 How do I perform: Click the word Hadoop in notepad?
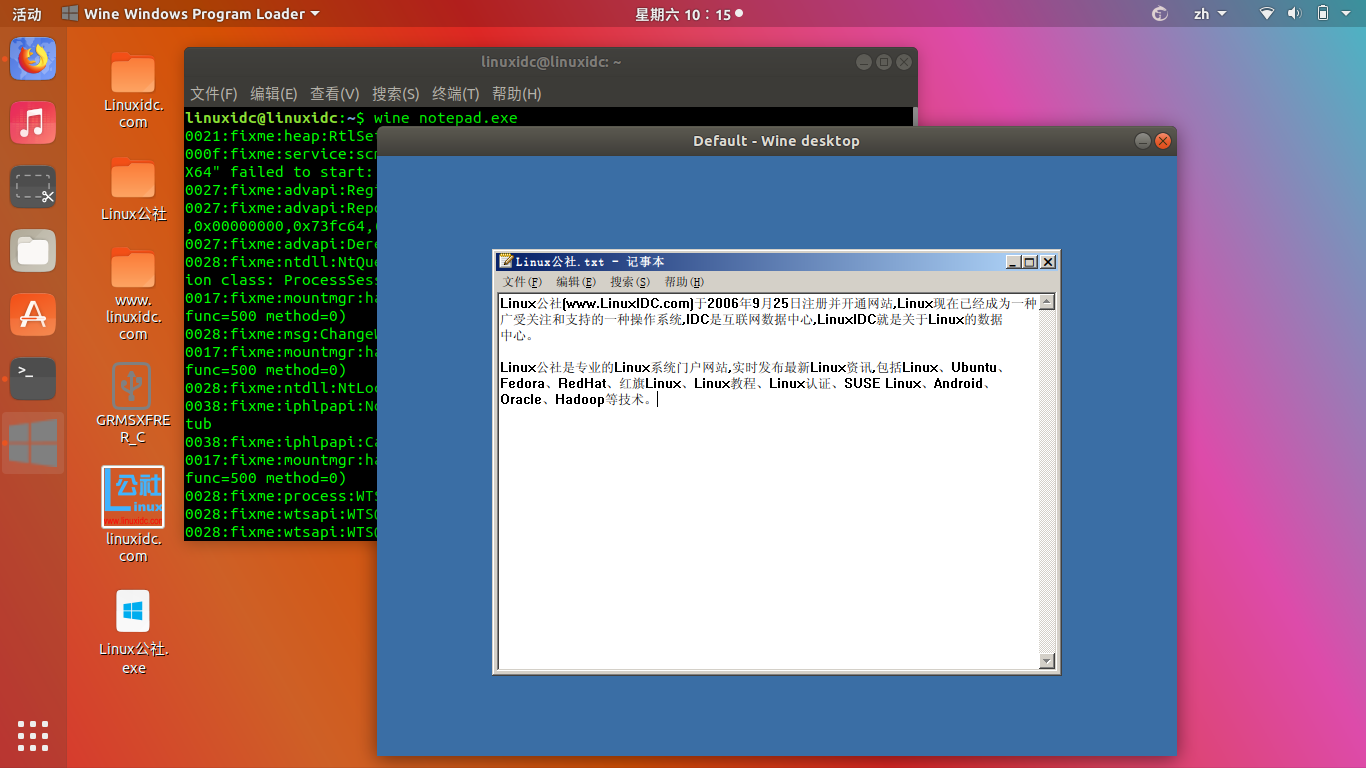click(x=580, y=399)
